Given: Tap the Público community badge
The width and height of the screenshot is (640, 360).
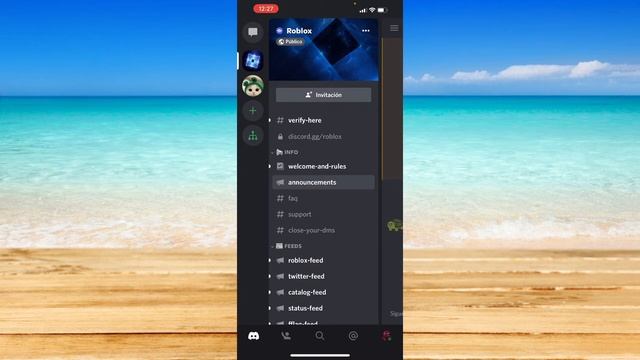Looking at the screenshot, I should 290,42.
